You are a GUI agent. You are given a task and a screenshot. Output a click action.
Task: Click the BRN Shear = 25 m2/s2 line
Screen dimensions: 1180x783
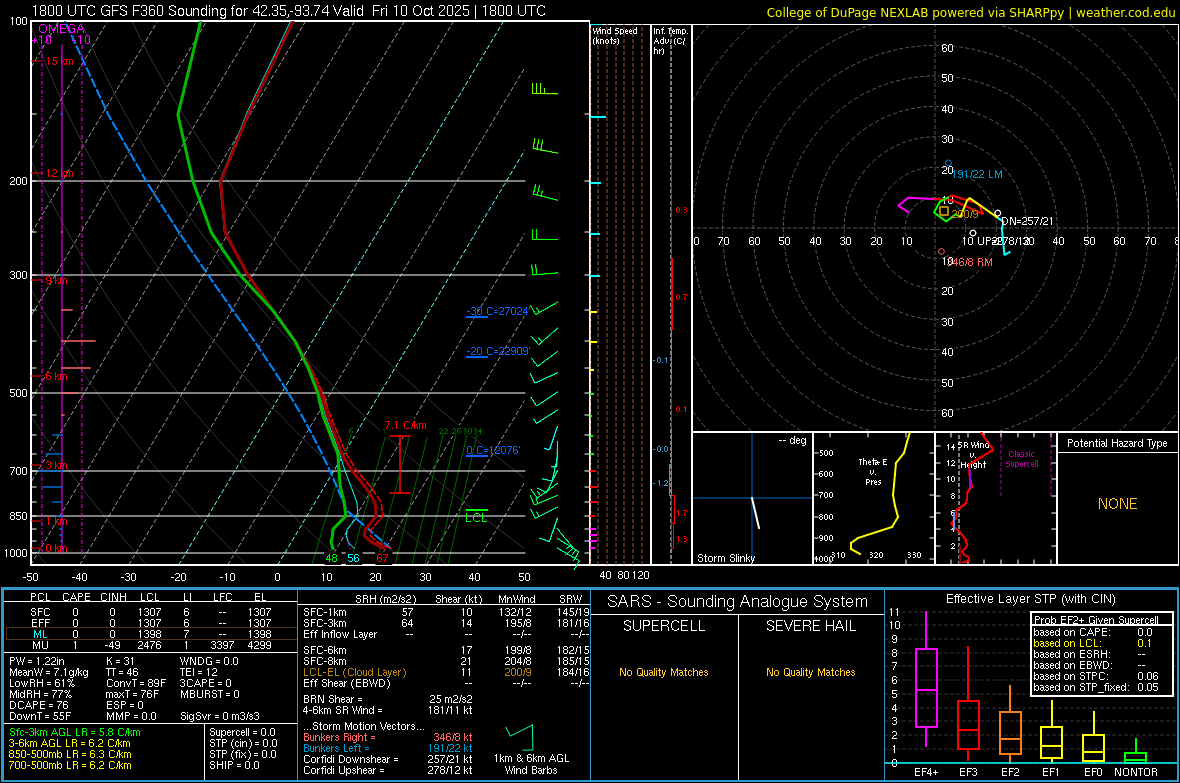(x=388, y=699)
